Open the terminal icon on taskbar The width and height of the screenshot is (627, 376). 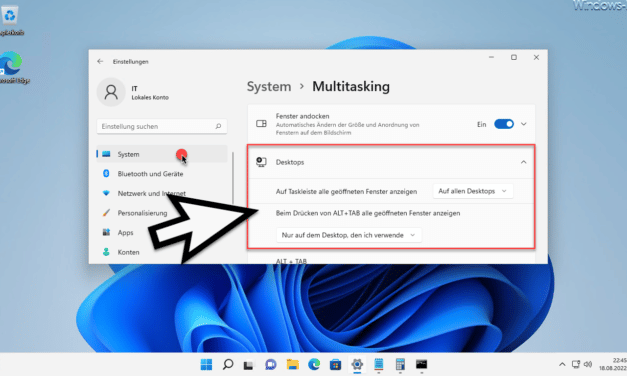pyautogui.click(x=421, y=364)
